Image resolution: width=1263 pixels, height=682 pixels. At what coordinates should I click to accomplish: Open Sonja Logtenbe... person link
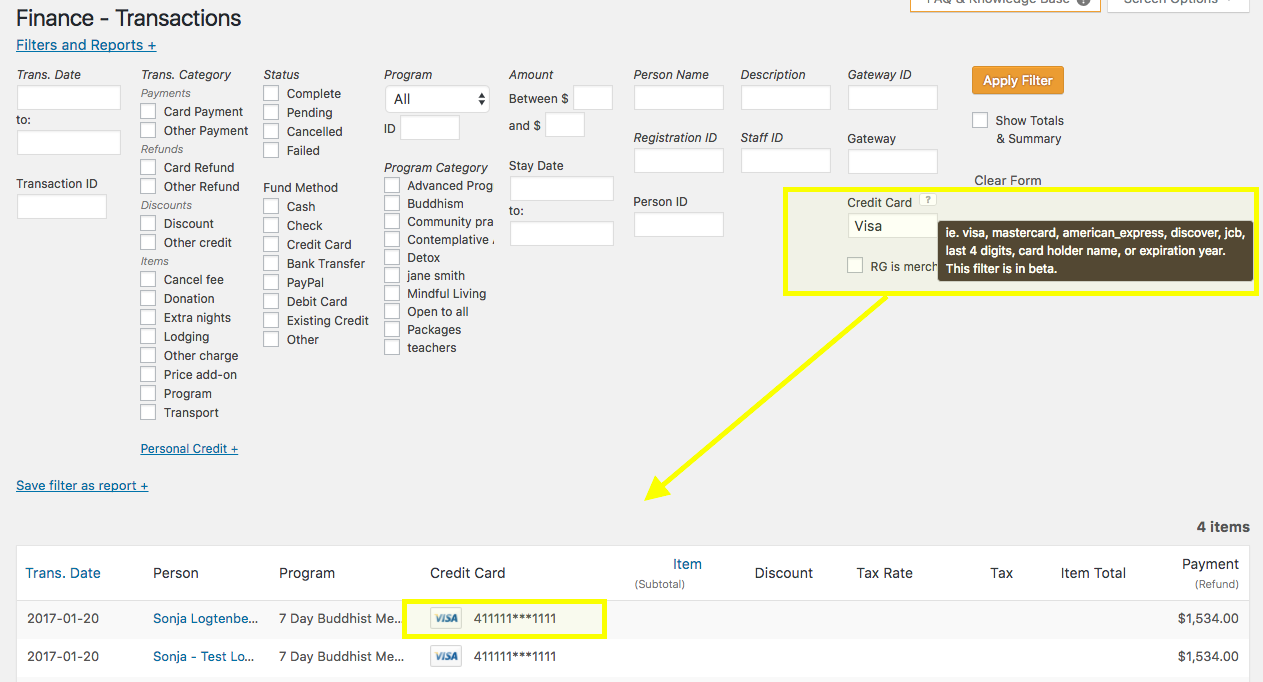pos(205,619)
